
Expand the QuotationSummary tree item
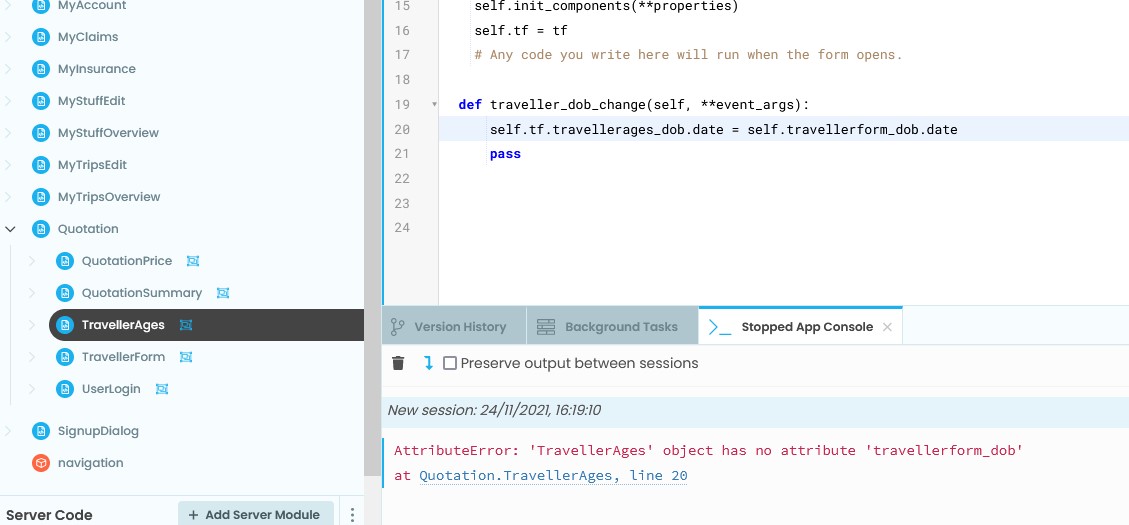(32, 293)
